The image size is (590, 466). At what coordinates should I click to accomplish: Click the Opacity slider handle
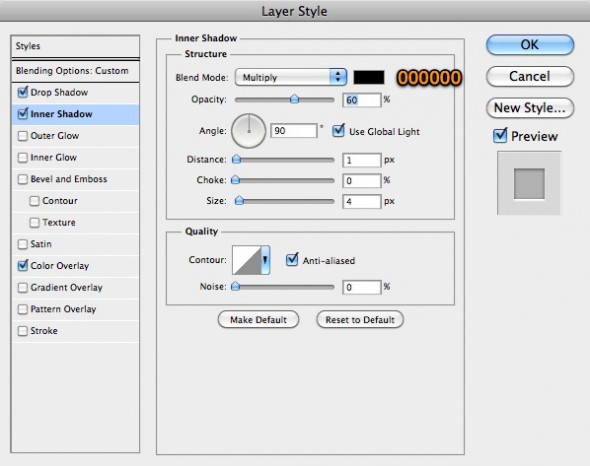click(x=294, y=99)
